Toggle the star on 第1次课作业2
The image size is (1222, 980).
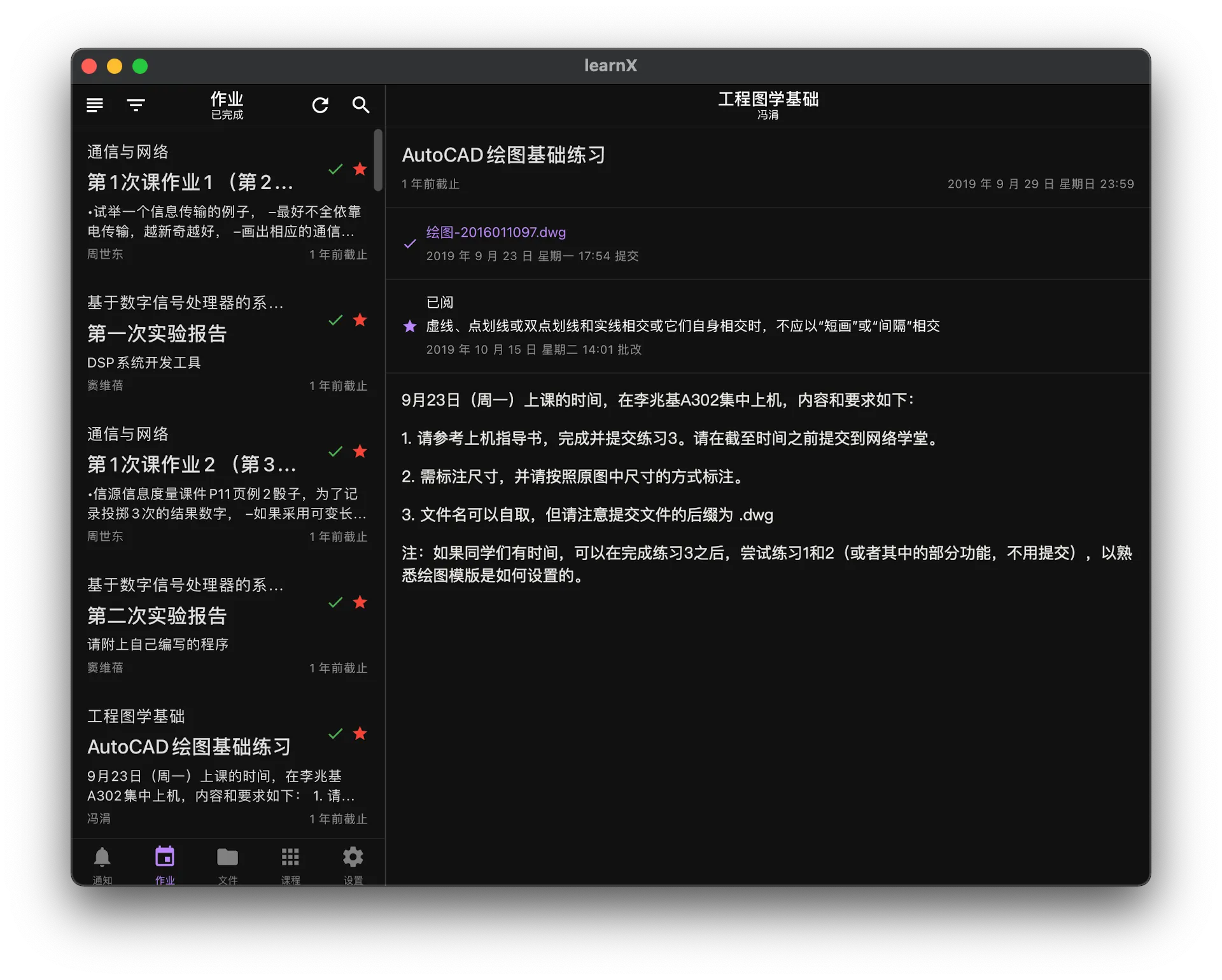360,451
